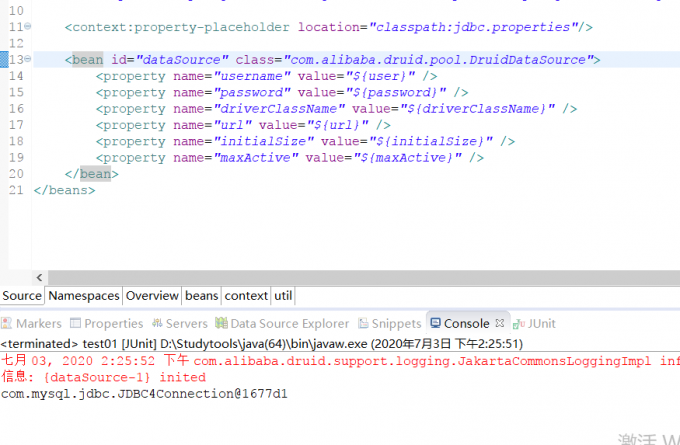The width and height of the screenshot is (680, 445).
Task: Click the com.alibaba.druid.pool.DruidDataSource class value
Action: (x=438, y=60)
